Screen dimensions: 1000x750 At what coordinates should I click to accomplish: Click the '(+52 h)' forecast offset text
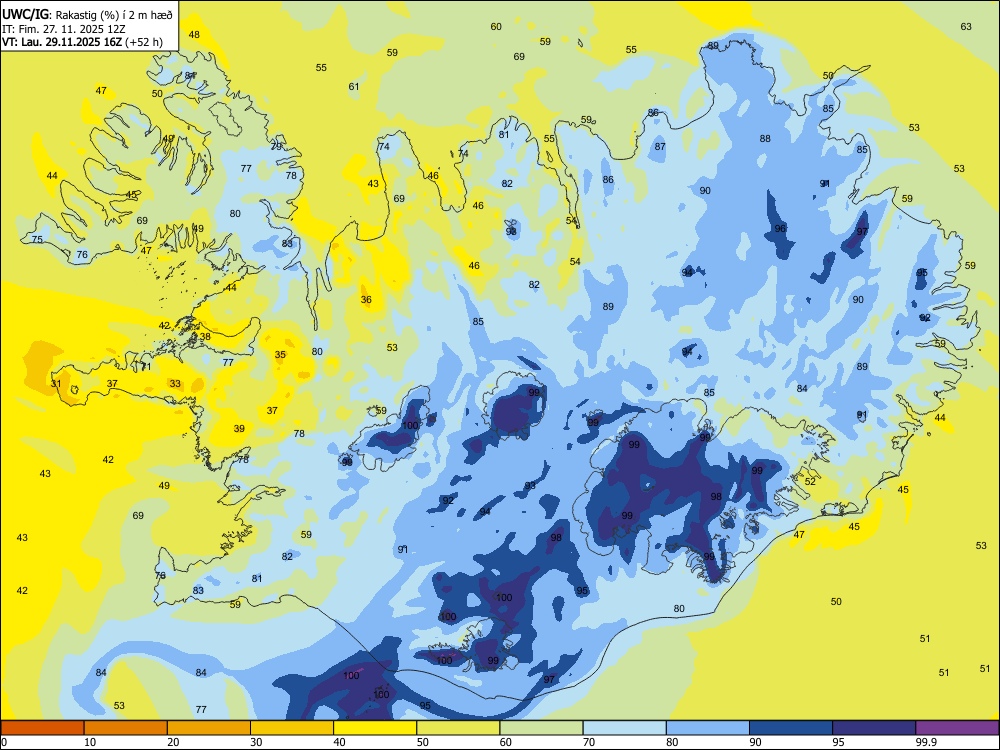pyautogui.click(x=144, y=43)
